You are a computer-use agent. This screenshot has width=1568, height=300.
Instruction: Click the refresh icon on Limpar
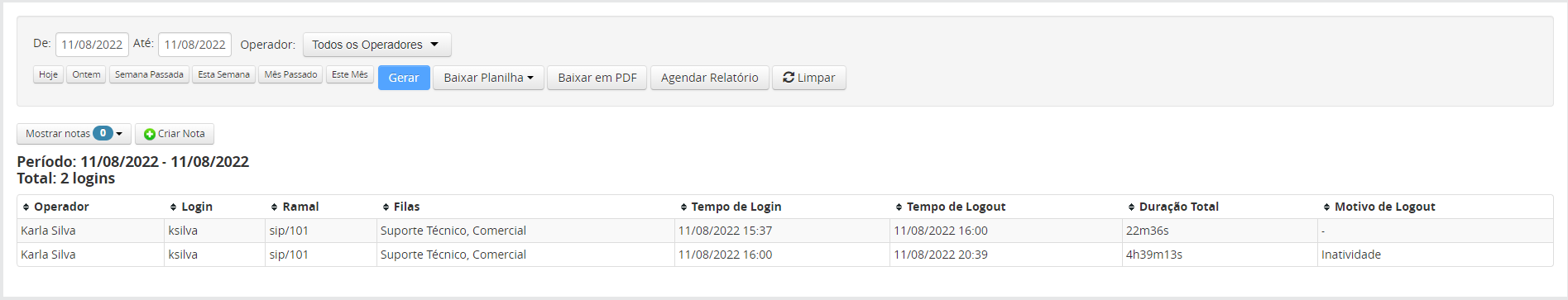[789, 77]
